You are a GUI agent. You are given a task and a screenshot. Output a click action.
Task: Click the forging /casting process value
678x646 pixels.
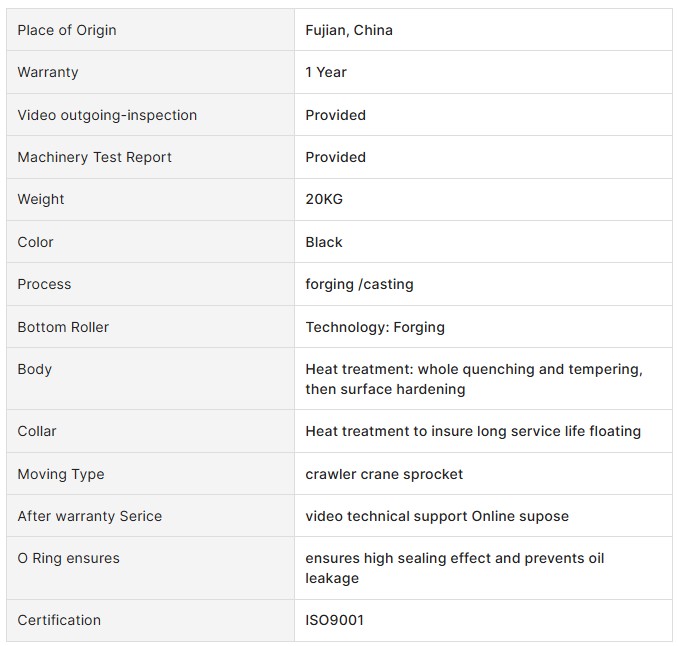359,285
